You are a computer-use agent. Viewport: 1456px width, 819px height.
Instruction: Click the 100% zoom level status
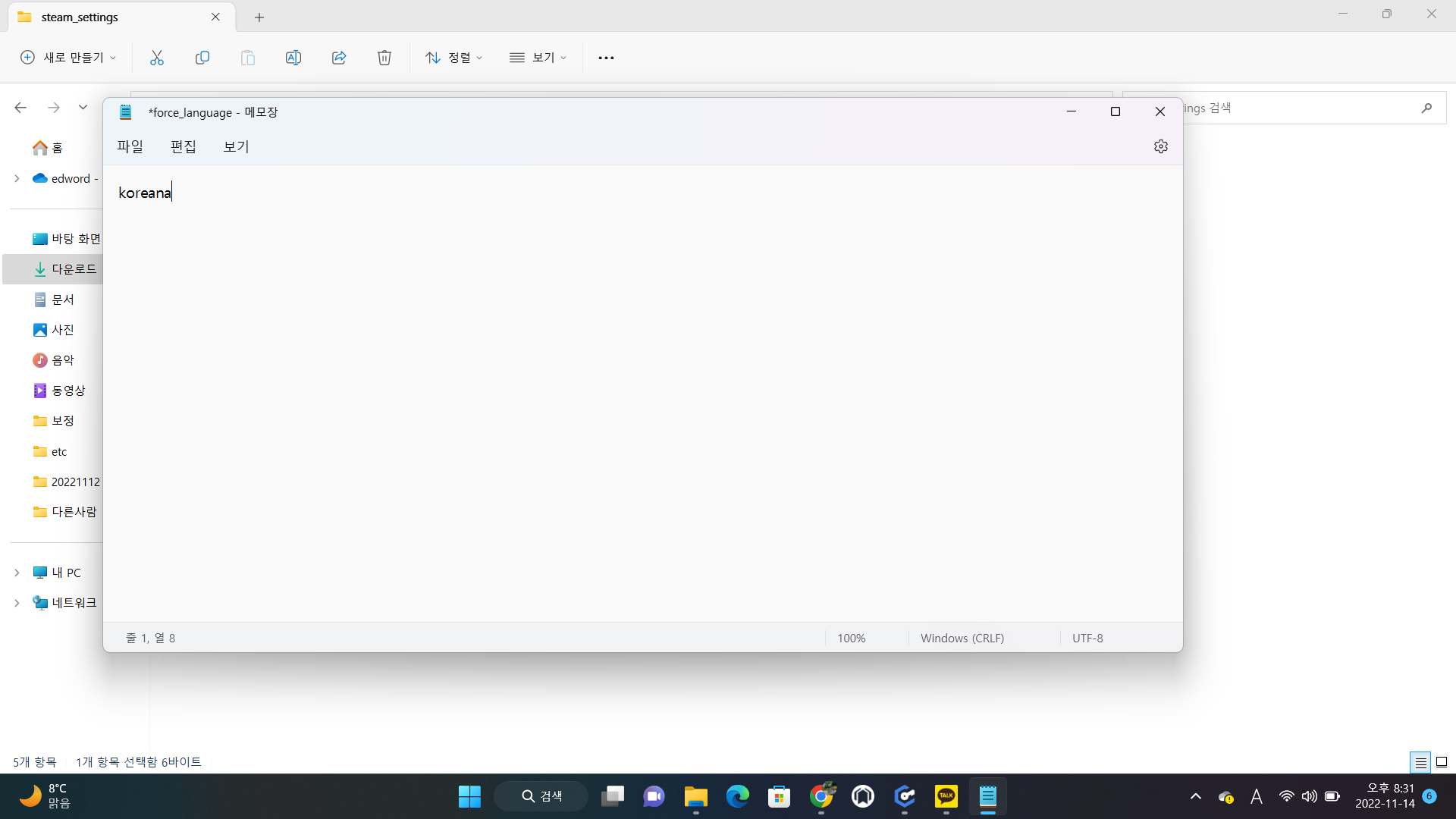pyautogui.click(x=851, y=638)
